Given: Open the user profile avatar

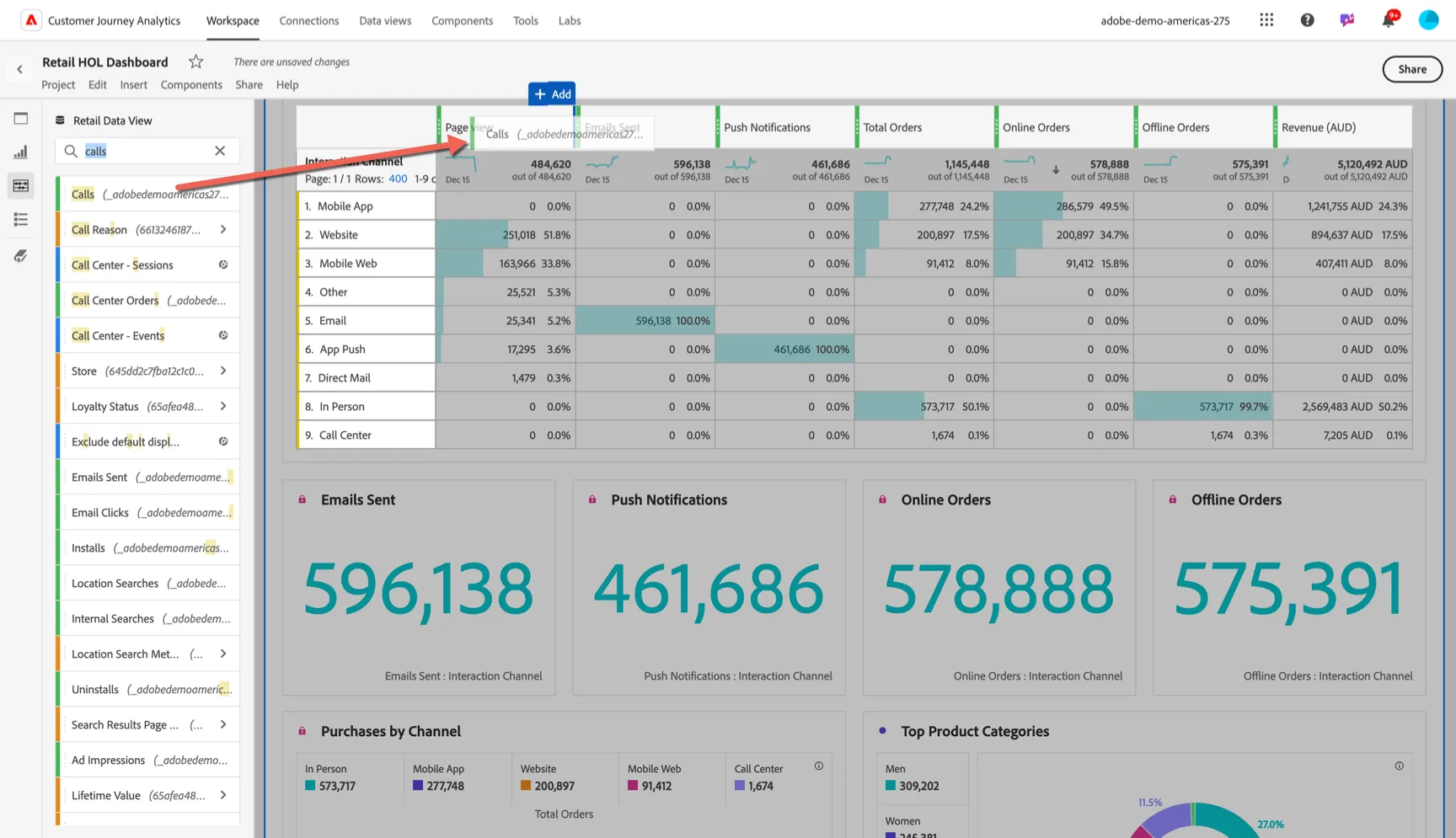Looking at the screenshot, I should point(1428,20).
